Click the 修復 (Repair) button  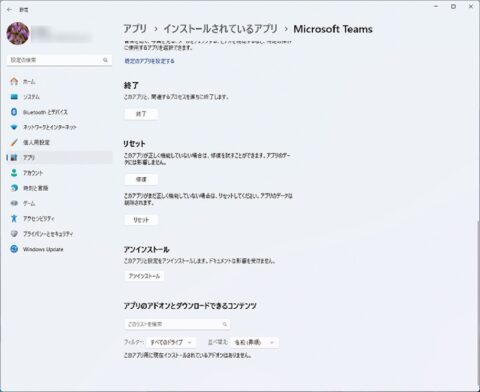click(141, 179)
